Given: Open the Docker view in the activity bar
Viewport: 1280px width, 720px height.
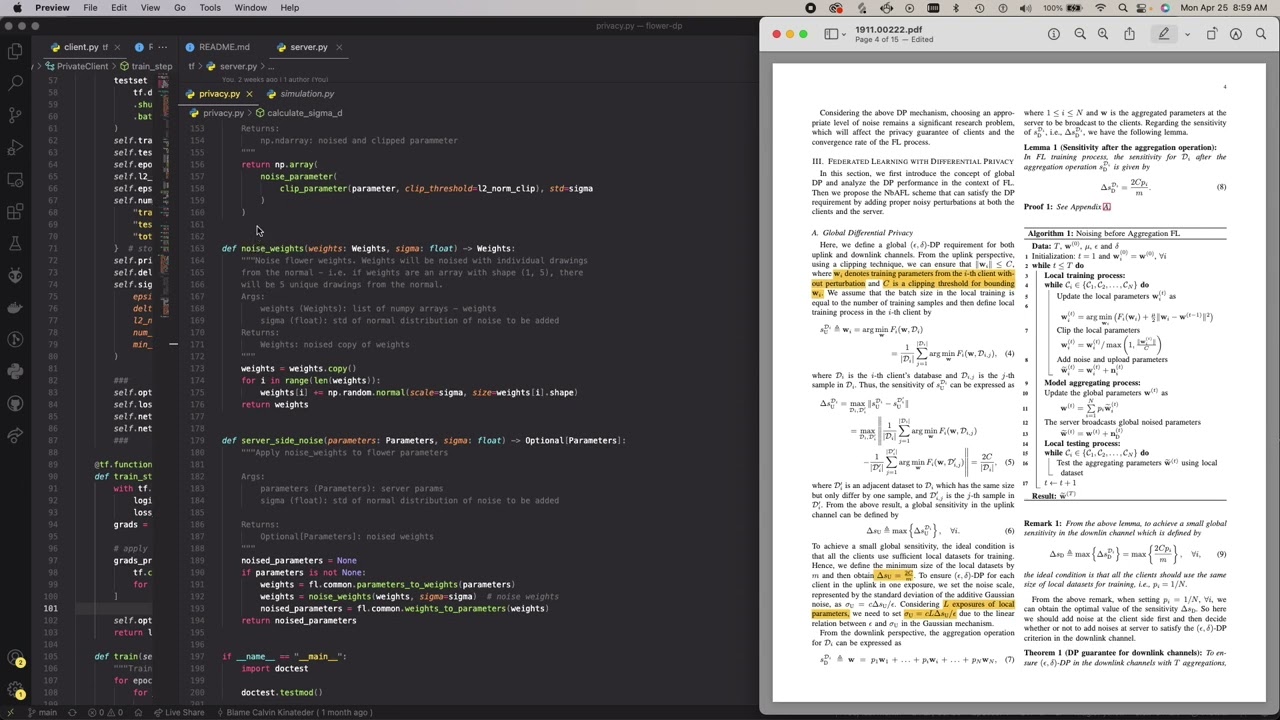Looking at the screenshot, I should (x=15, y=307).
